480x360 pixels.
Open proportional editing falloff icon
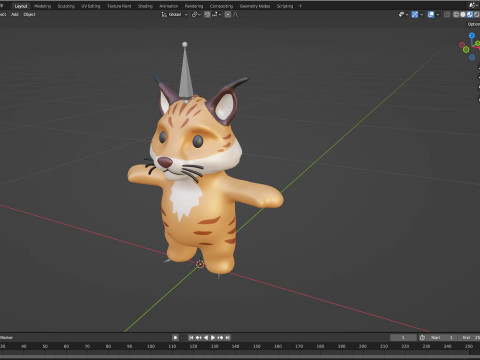click(x=236, y=14)
